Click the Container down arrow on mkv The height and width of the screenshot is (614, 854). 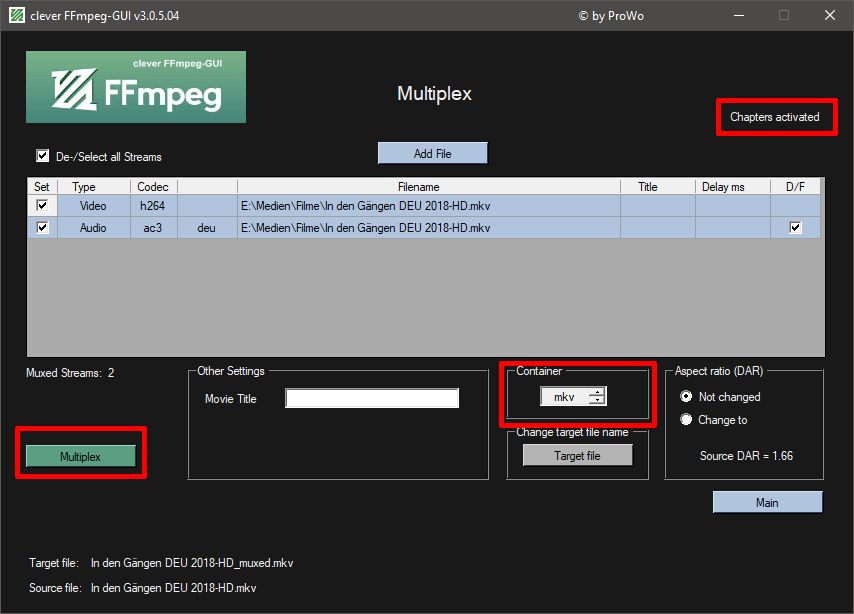click(x=597, y=400)
